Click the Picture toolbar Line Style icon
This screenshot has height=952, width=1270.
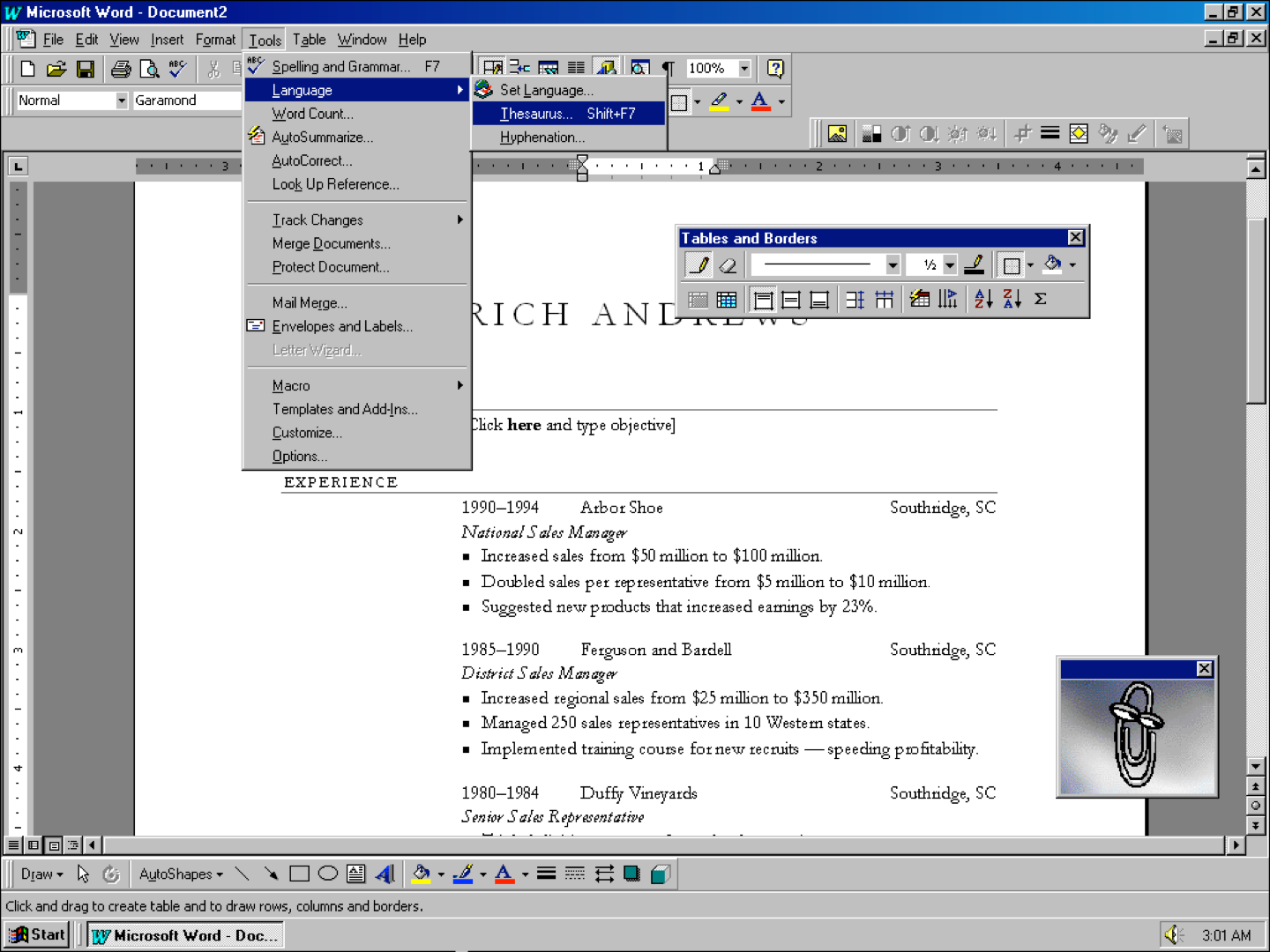click(x=1050, y=134)
